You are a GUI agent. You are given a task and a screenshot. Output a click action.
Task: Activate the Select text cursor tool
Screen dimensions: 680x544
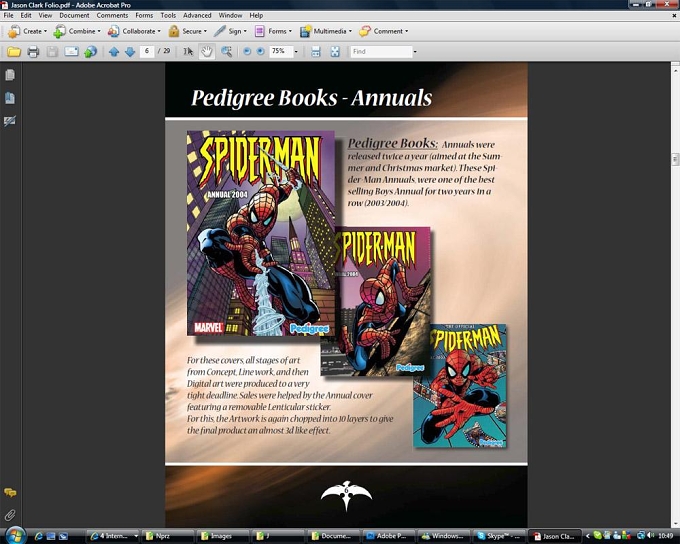(x=188, y=52)
